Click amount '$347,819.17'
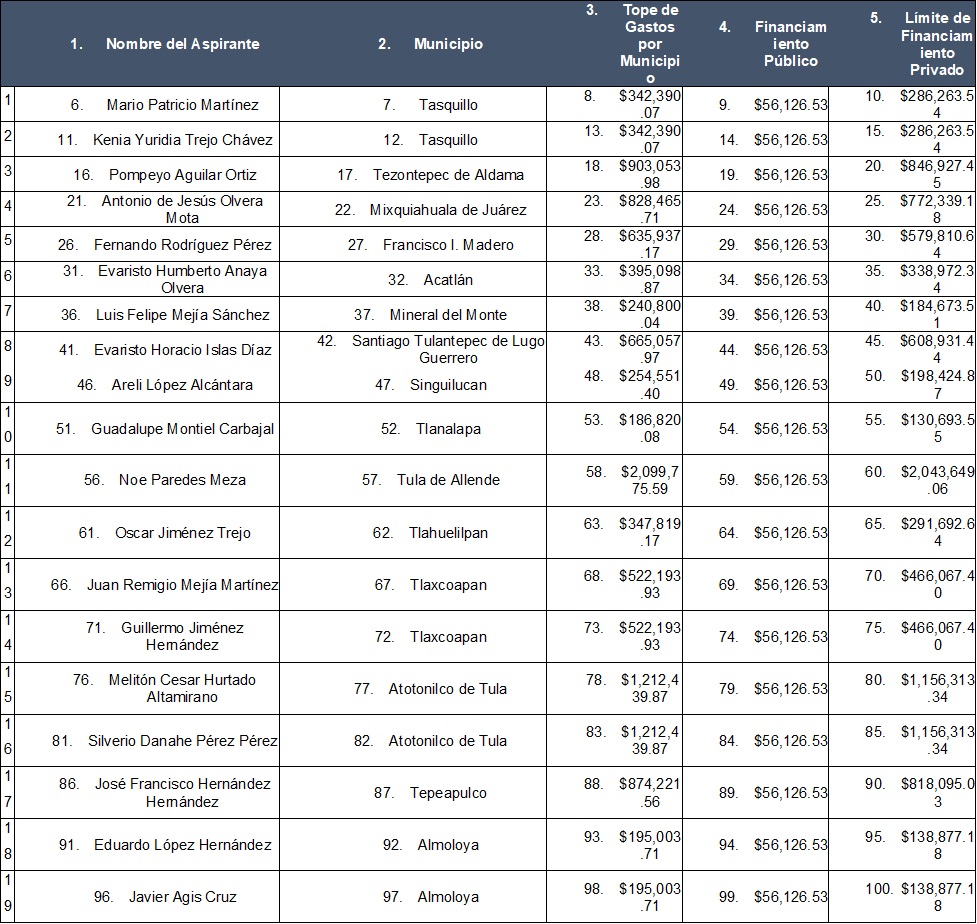977x924 pixels. (650, 533)
